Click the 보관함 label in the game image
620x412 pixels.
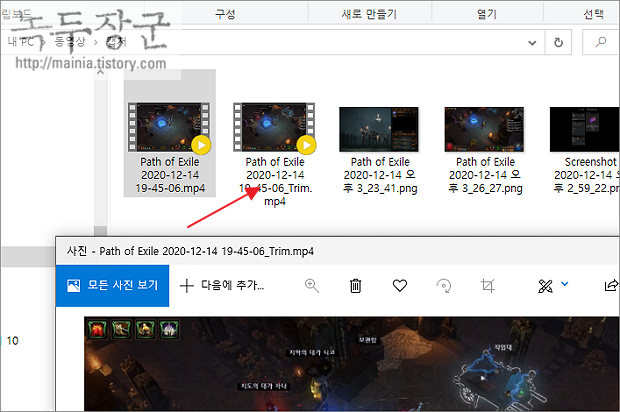pos(368,340)
